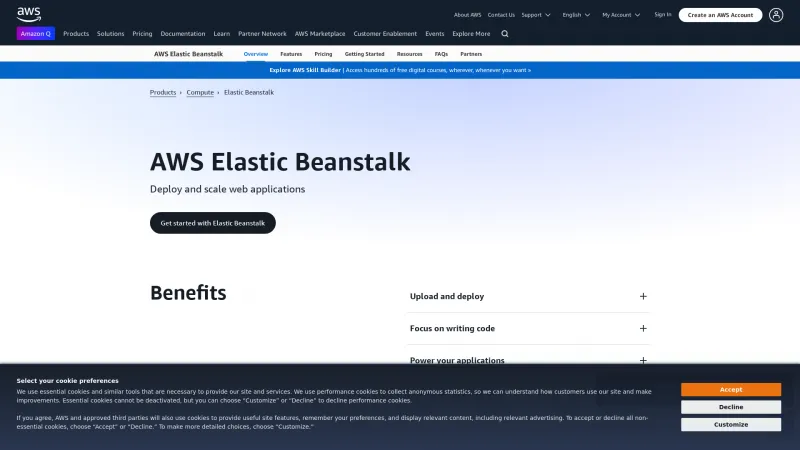Expand the Focus on writing code section
Screen dimensions: 800x450
tap(529, 329)
